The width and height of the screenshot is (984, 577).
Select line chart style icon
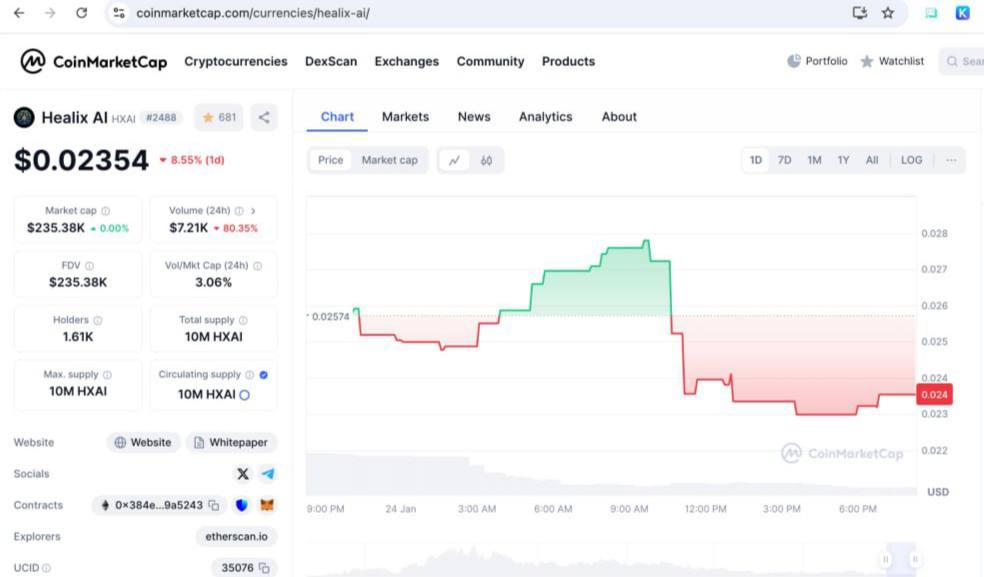coord(454,161)
